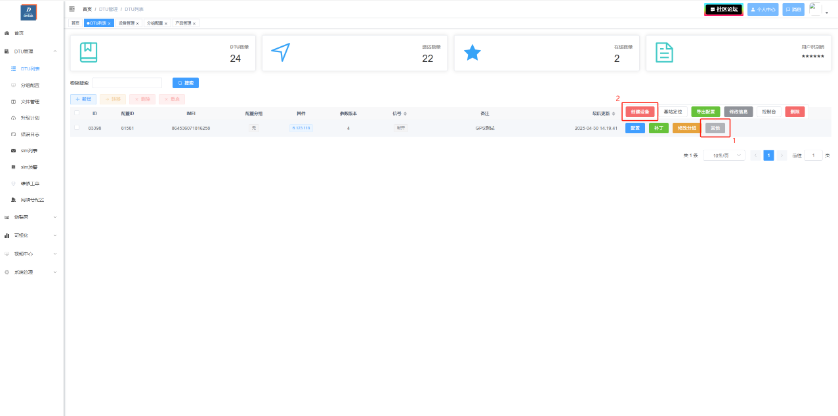Collapse the DTU管理 sidebar group chevron

(x=55, y=51)
